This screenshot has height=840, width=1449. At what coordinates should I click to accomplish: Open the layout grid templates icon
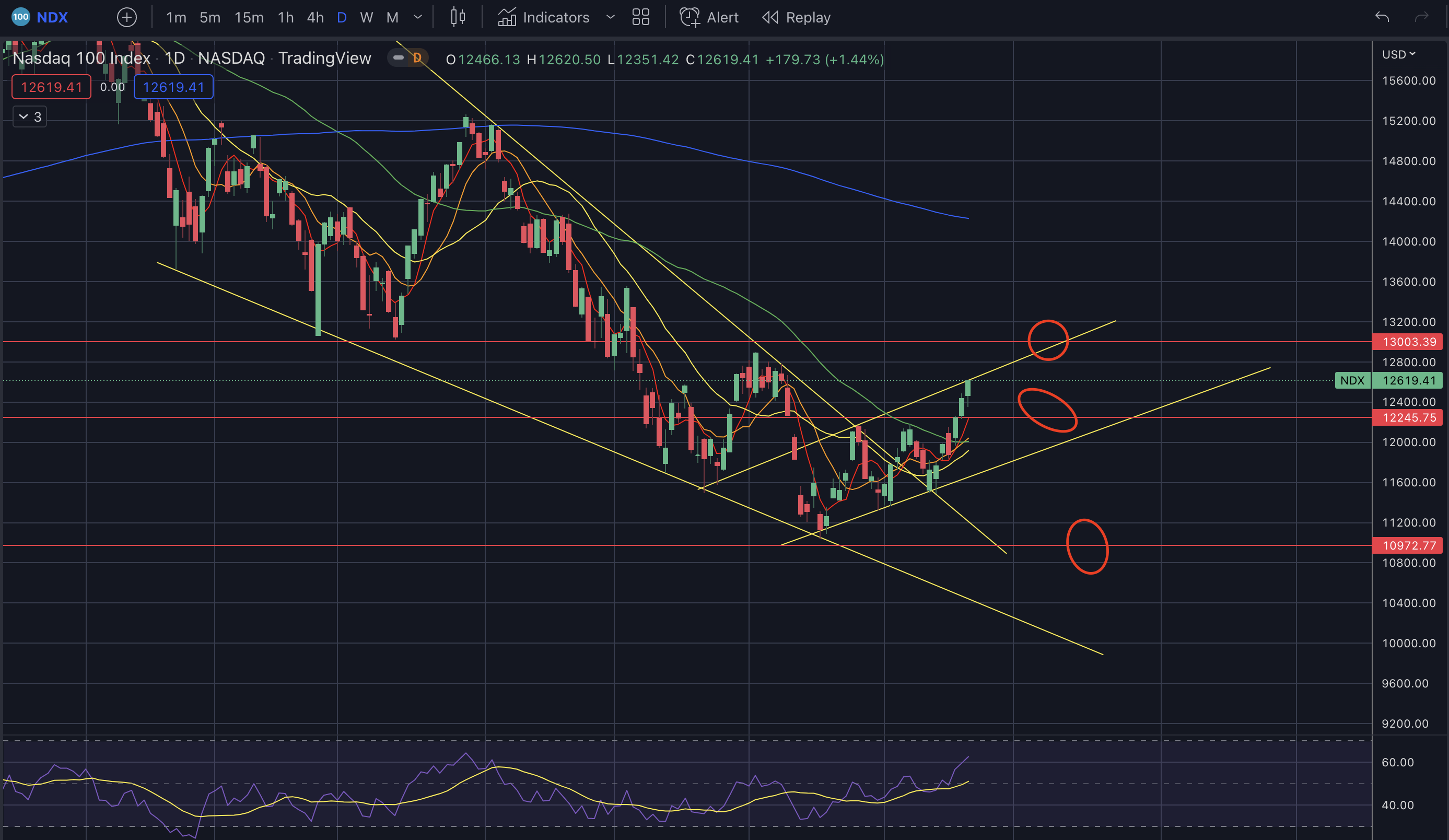640,17
